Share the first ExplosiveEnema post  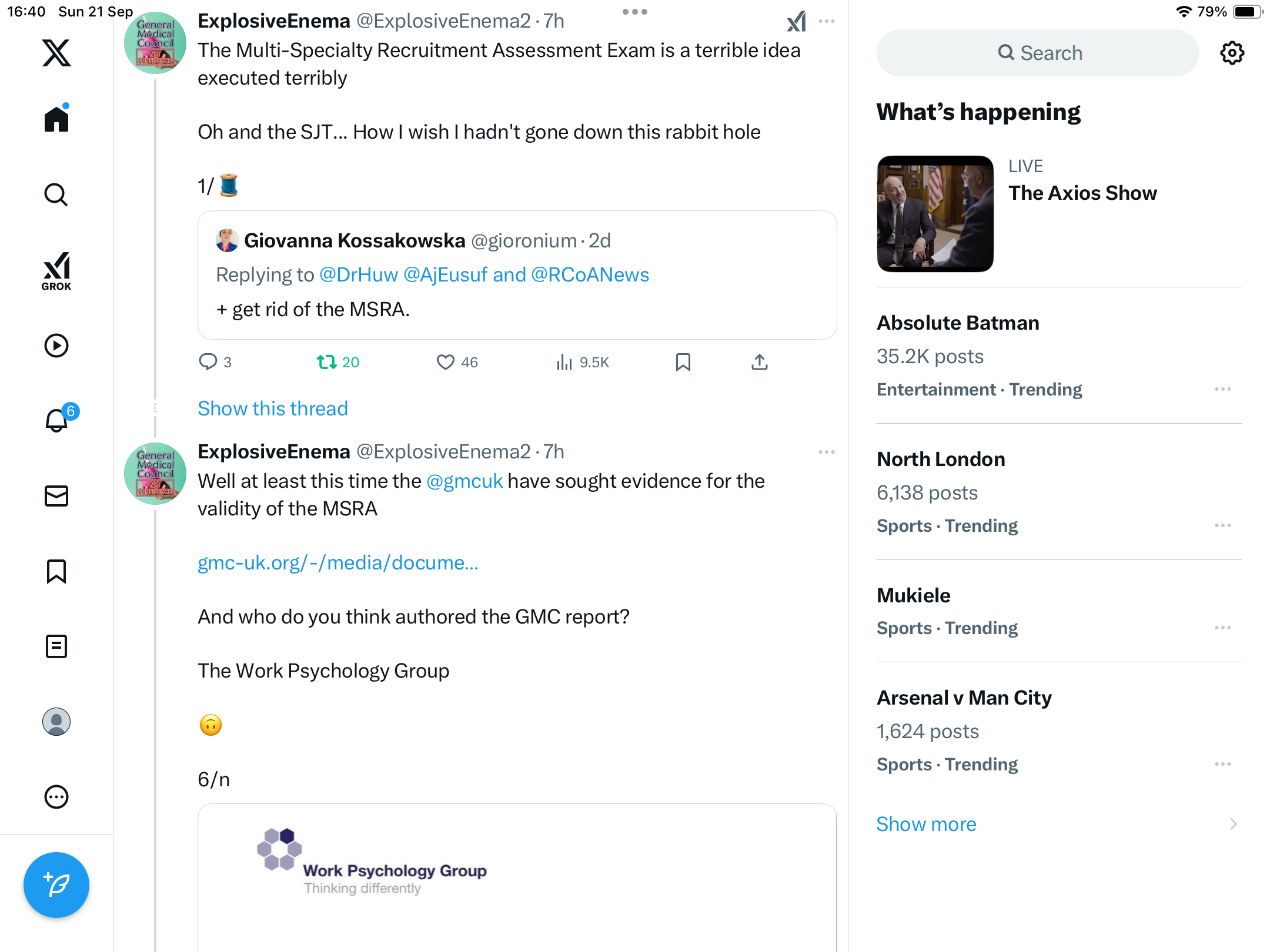(759, 362)
